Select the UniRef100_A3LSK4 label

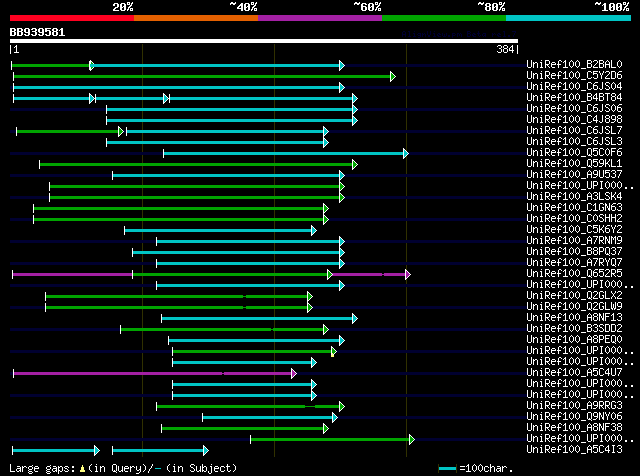(x=574, y=197)
